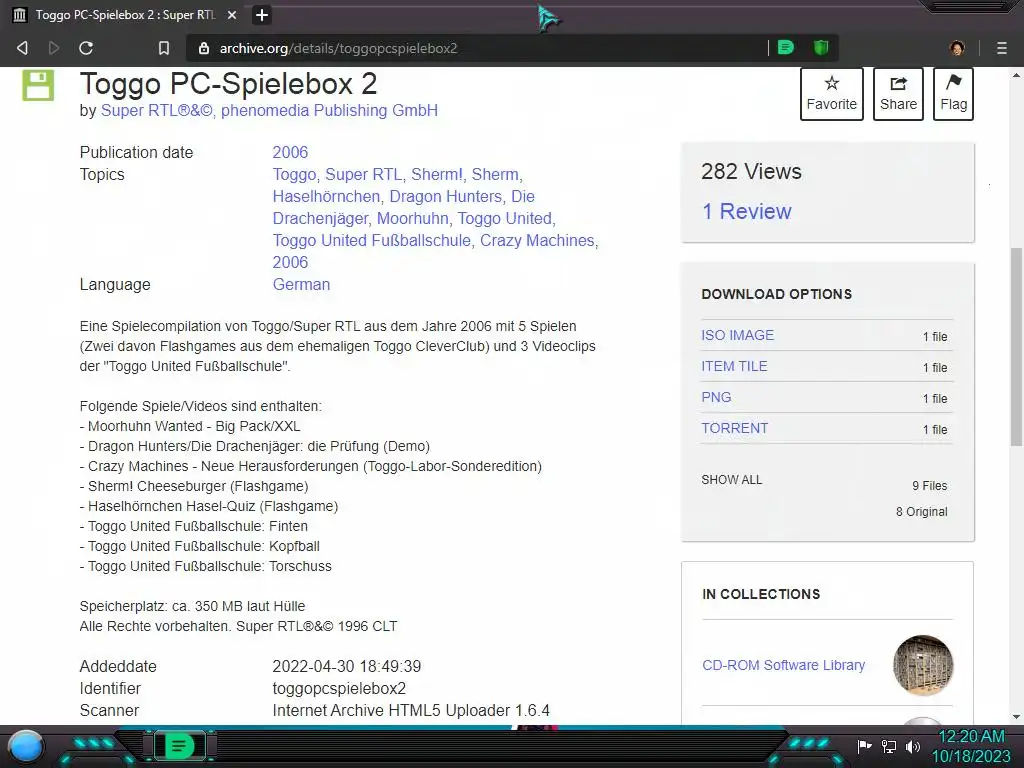Image resolution: width=1024 pixels, height=768 pixels.
Task: Close the Toggo PC-Spielebox 2 tab
Action: [x=232, y=15]
